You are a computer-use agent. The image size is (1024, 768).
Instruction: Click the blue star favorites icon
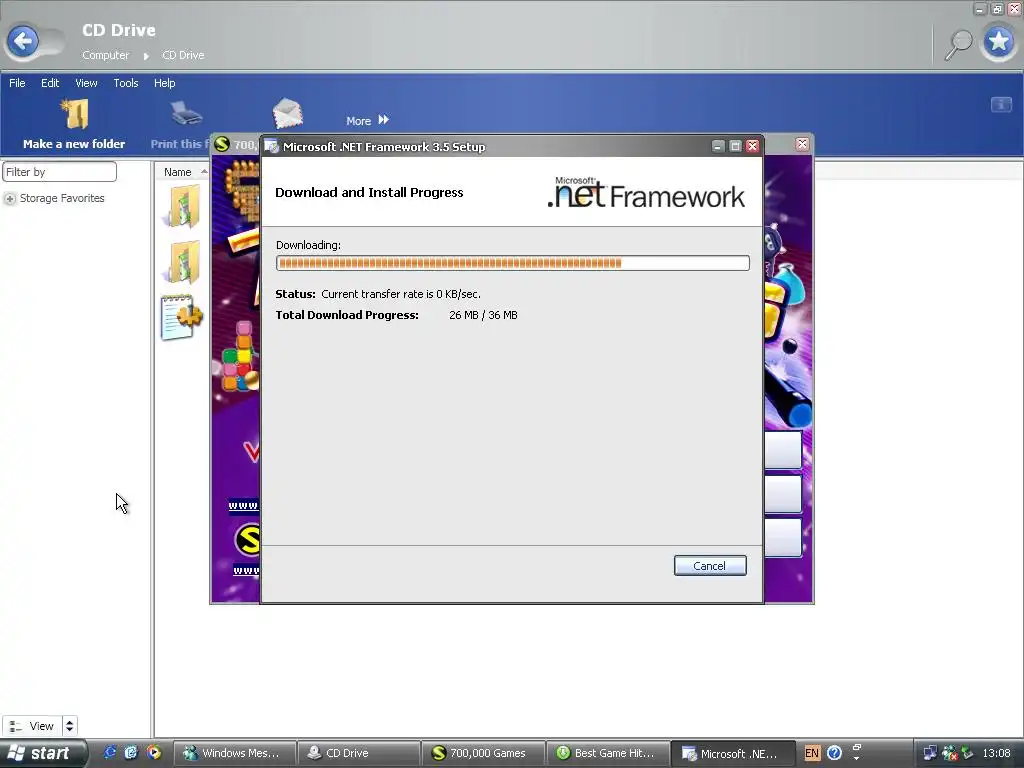point(999,42)
